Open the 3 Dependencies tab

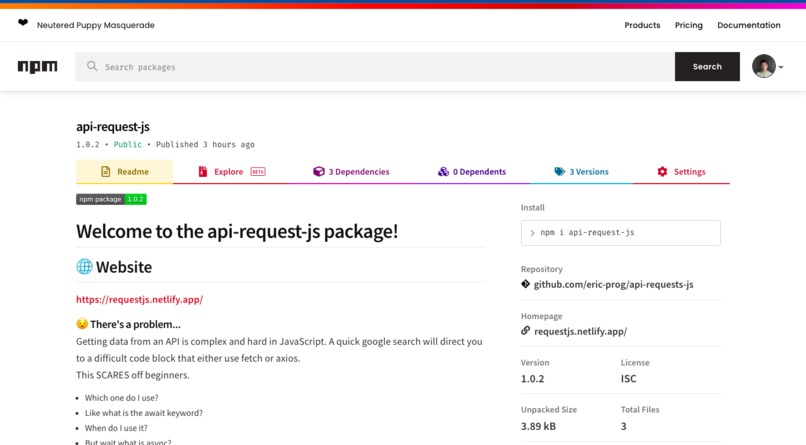pyautogui.click(x=351, y=172)
